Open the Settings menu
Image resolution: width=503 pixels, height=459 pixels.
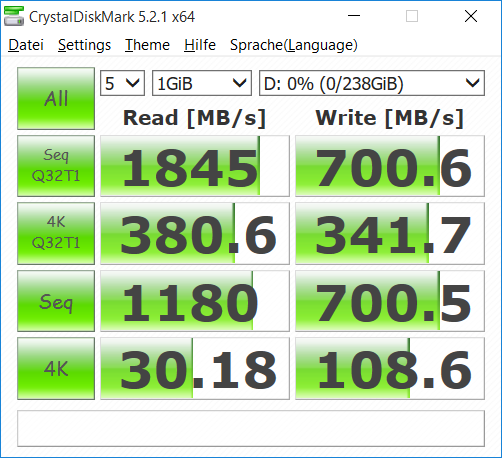point(84,45)
